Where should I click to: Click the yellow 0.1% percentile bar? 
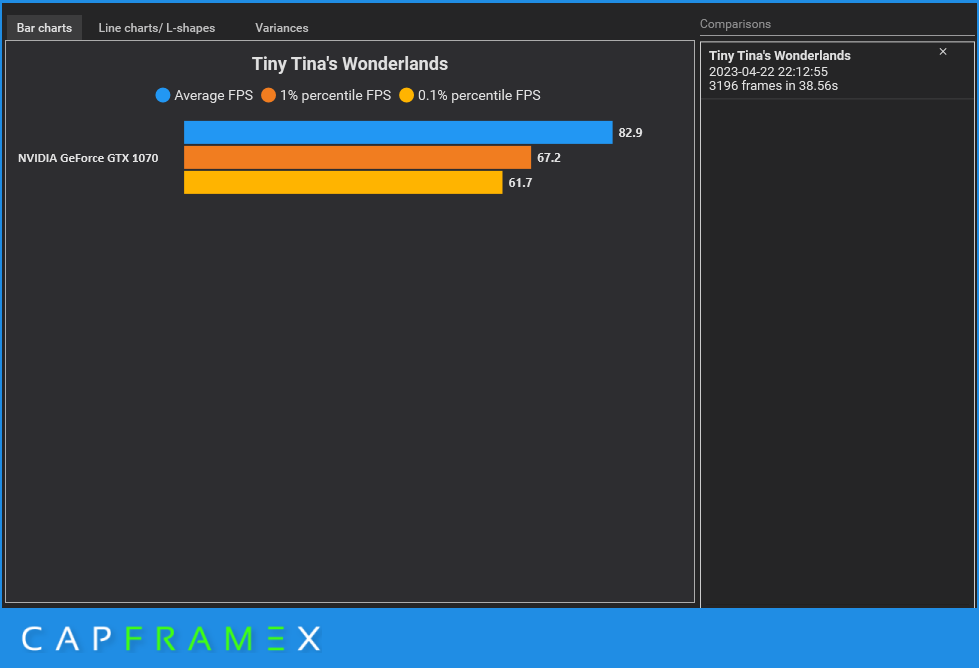pyautogui.click(x=343, y=182)
